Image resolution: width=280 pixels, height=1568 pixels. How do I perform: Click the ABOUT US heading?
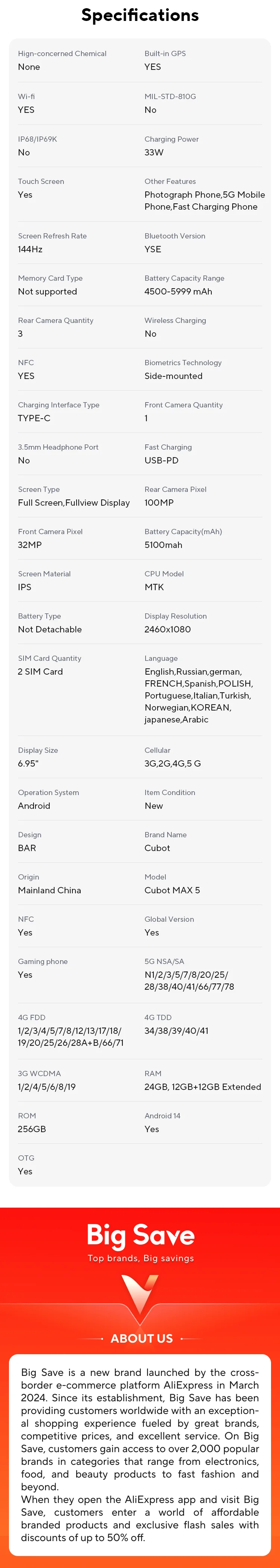tap(141, 1339)
